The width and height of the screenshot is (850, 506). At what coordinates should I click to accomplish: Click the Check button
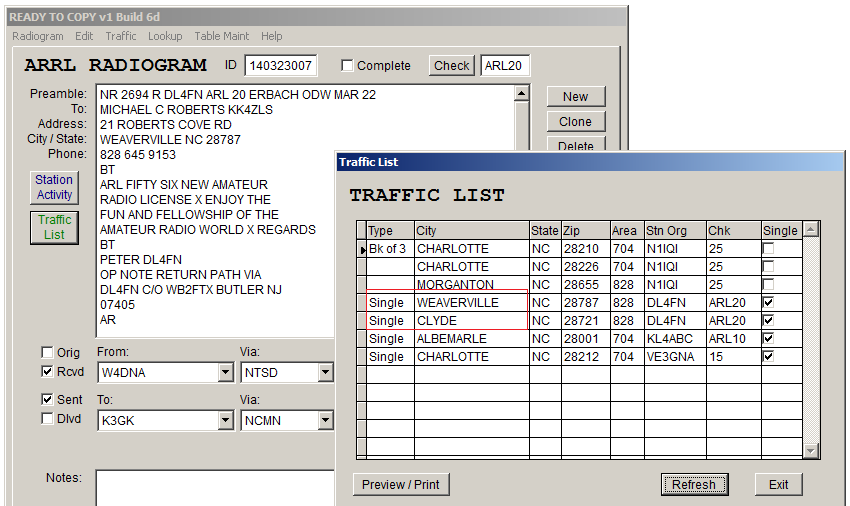point(451,66)
